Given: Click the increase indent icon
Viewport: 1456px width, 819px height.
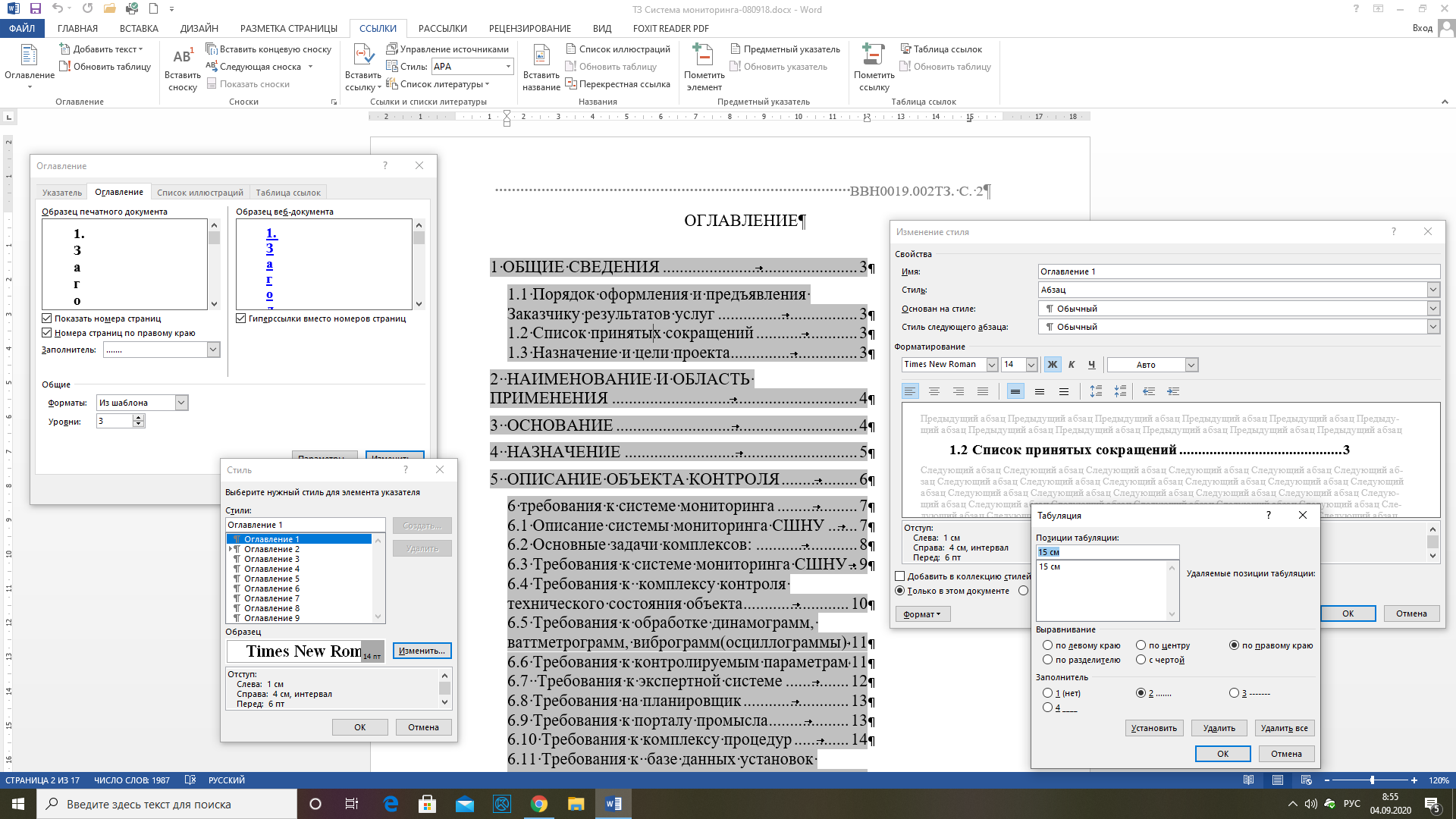Looking at the screenshot, I should pyautogui.click(x=1173, y=391).
